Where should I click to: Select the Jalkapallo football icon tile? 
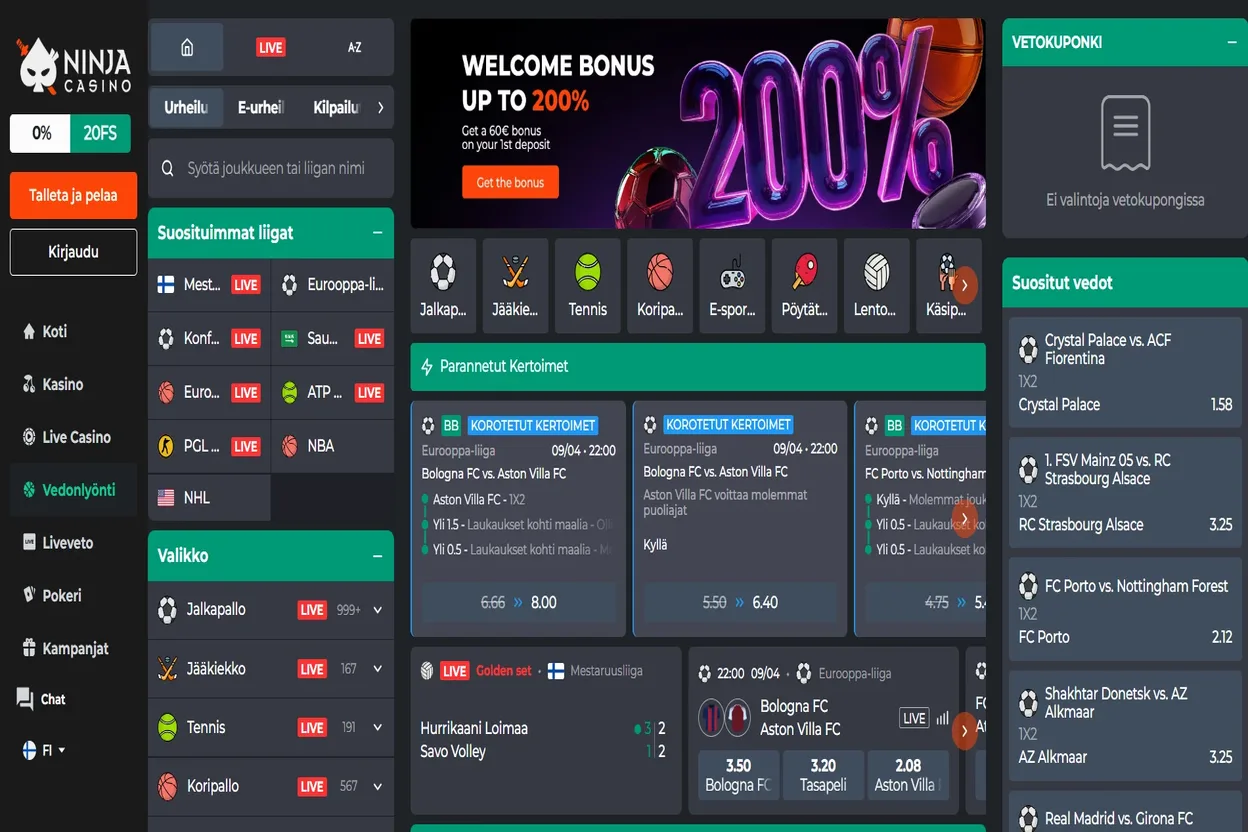[x=443, y=285]
